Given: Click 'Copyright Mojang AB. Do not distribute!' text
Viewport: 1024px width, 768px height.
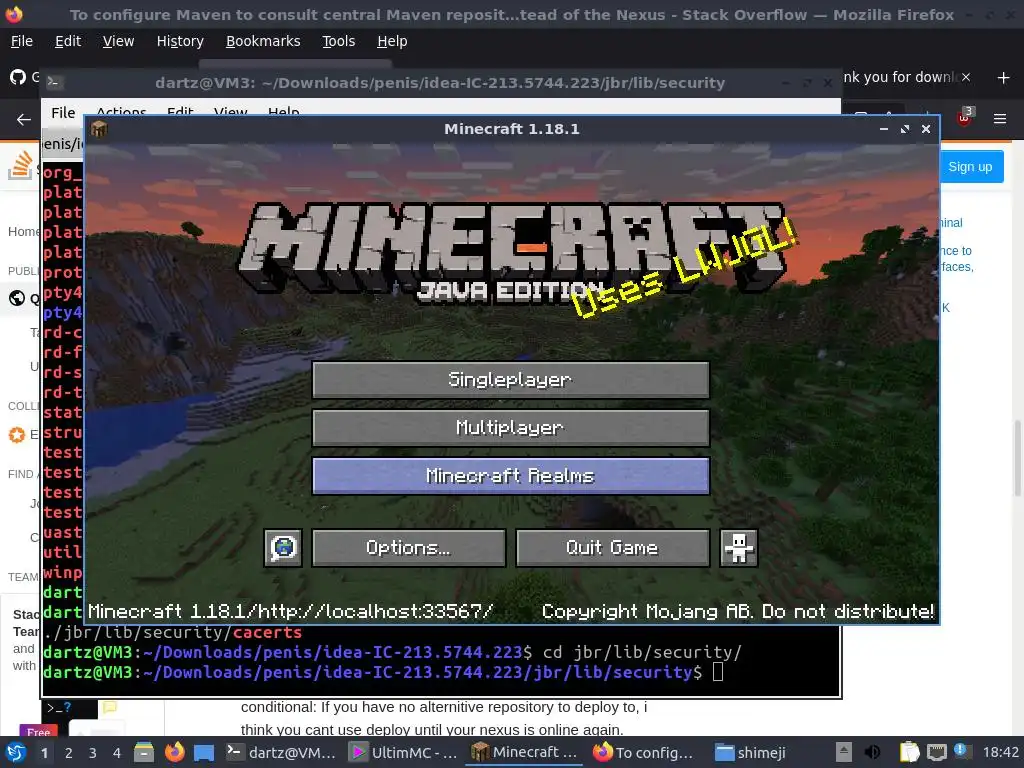Looking at the screenshot, I should pos(738,611).
